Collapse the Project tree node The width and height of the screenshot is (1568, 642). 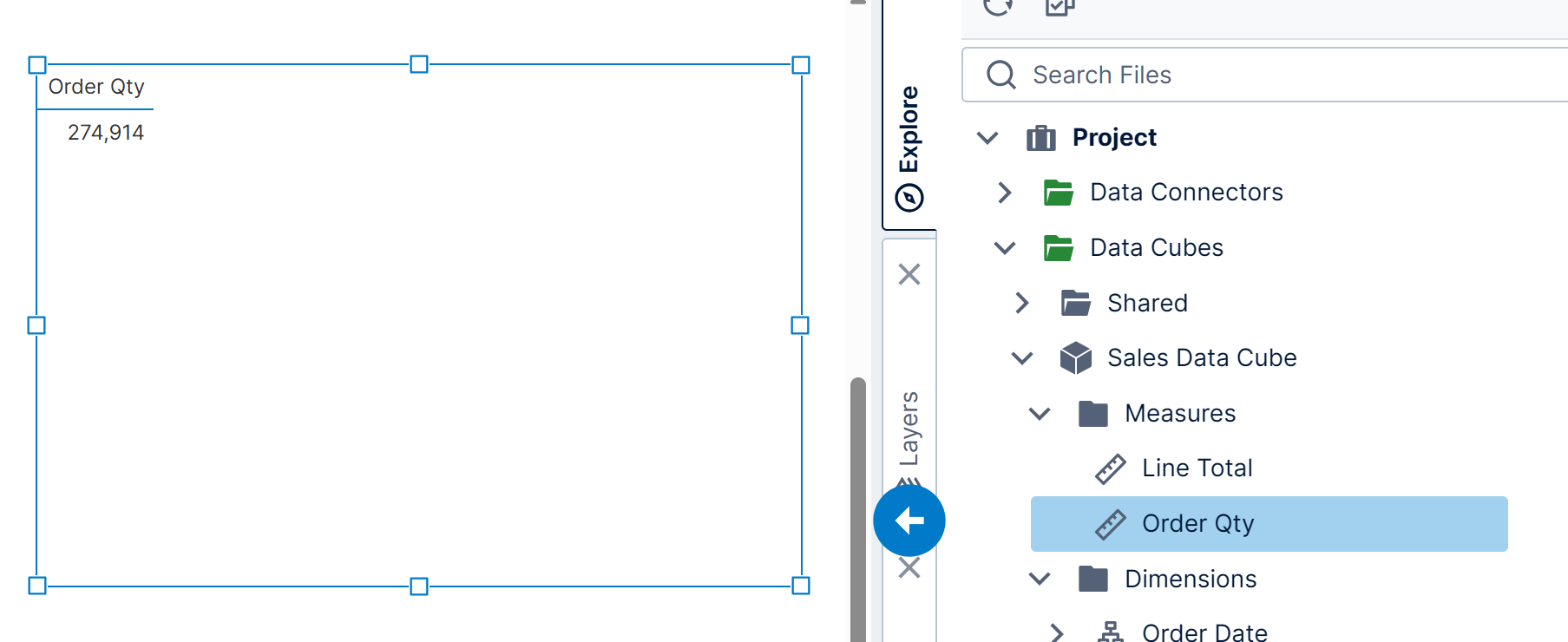coord(987,138)
